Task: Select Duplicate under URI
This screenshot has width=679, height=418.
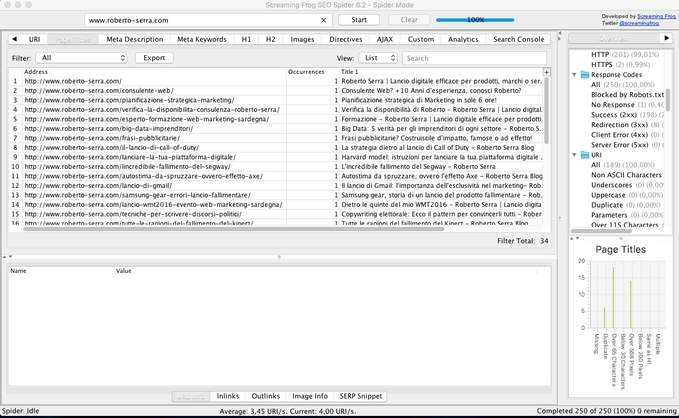Action: pyautogui.click(x=607, y=205)
